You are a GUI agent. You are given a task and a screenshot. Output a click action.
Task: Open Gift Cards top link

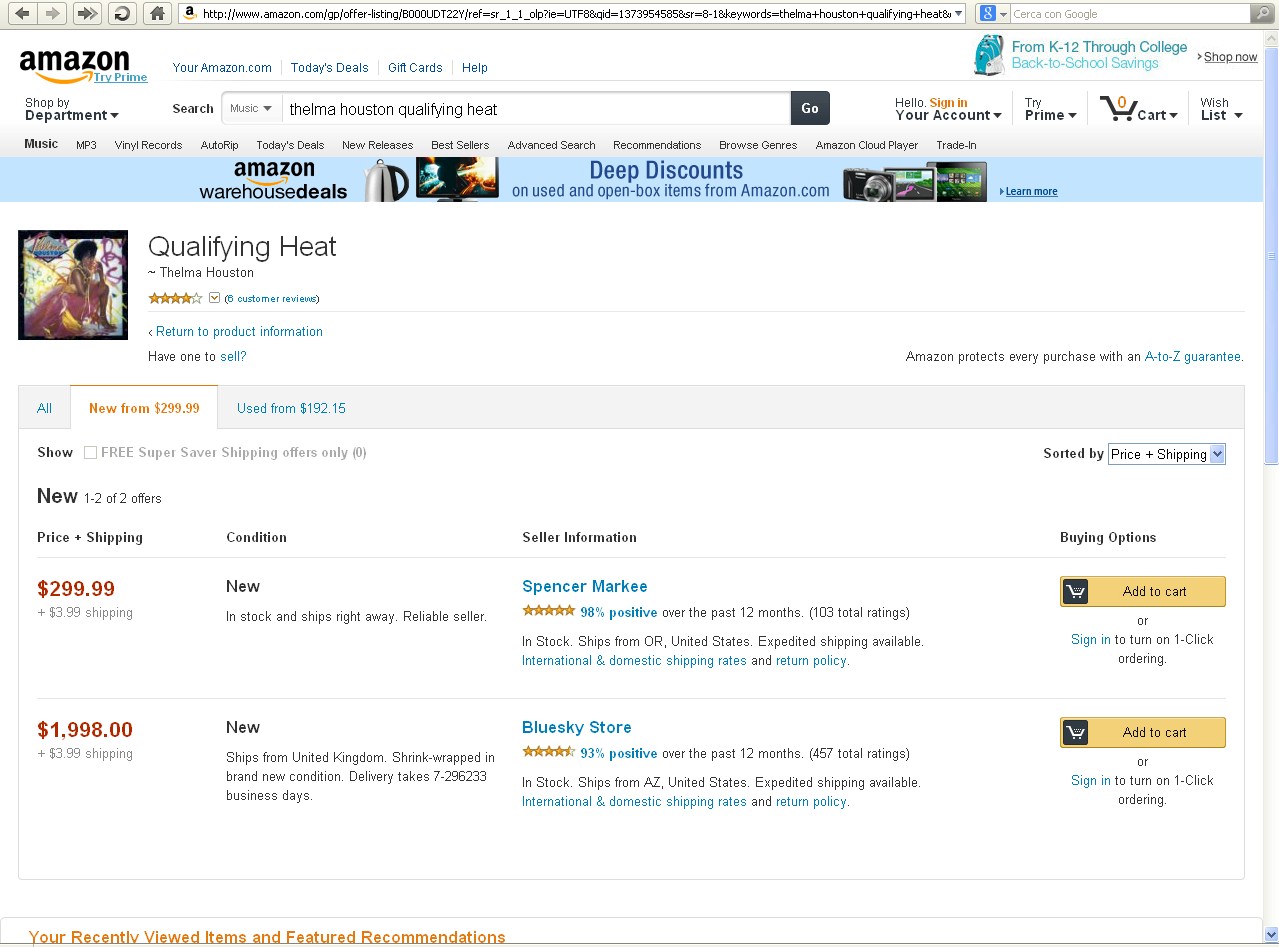click(415, 67)
